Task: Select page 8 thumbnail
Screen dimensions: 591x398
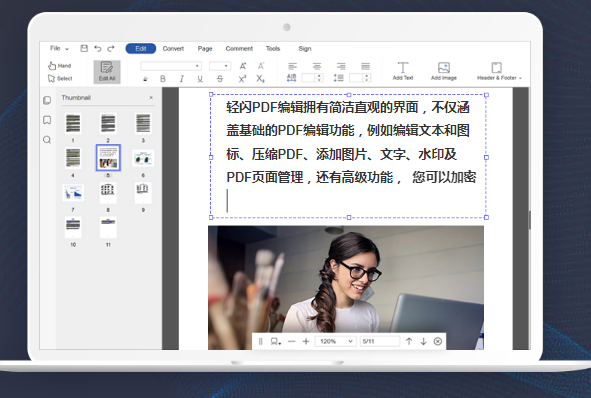Action: pyautogui.click(x=108, y=193)
